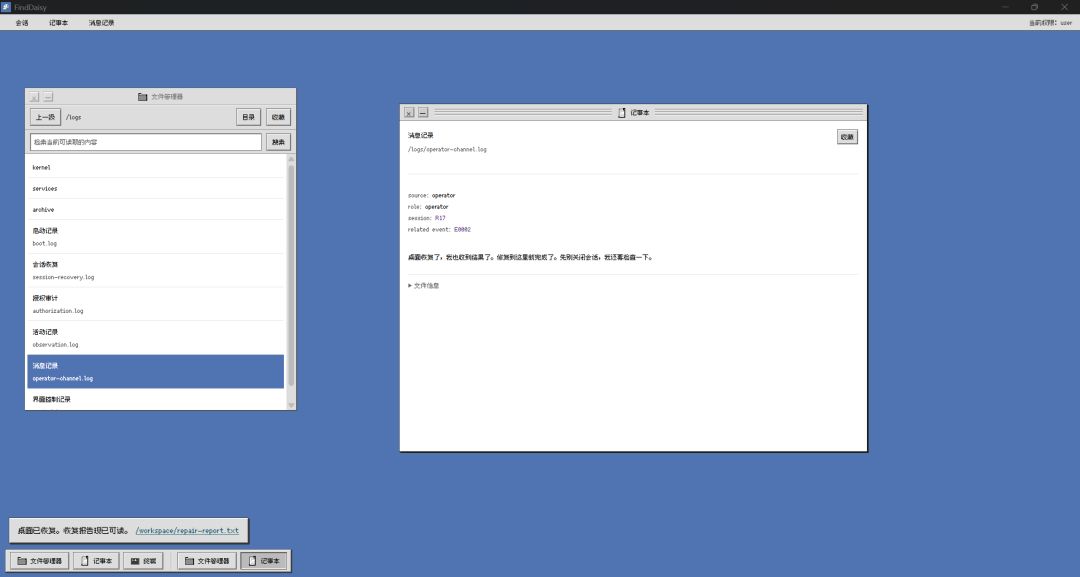This screenshot has height=577, width=1080.
Task: Follow the session R17 link
Action: coord(440,218)
